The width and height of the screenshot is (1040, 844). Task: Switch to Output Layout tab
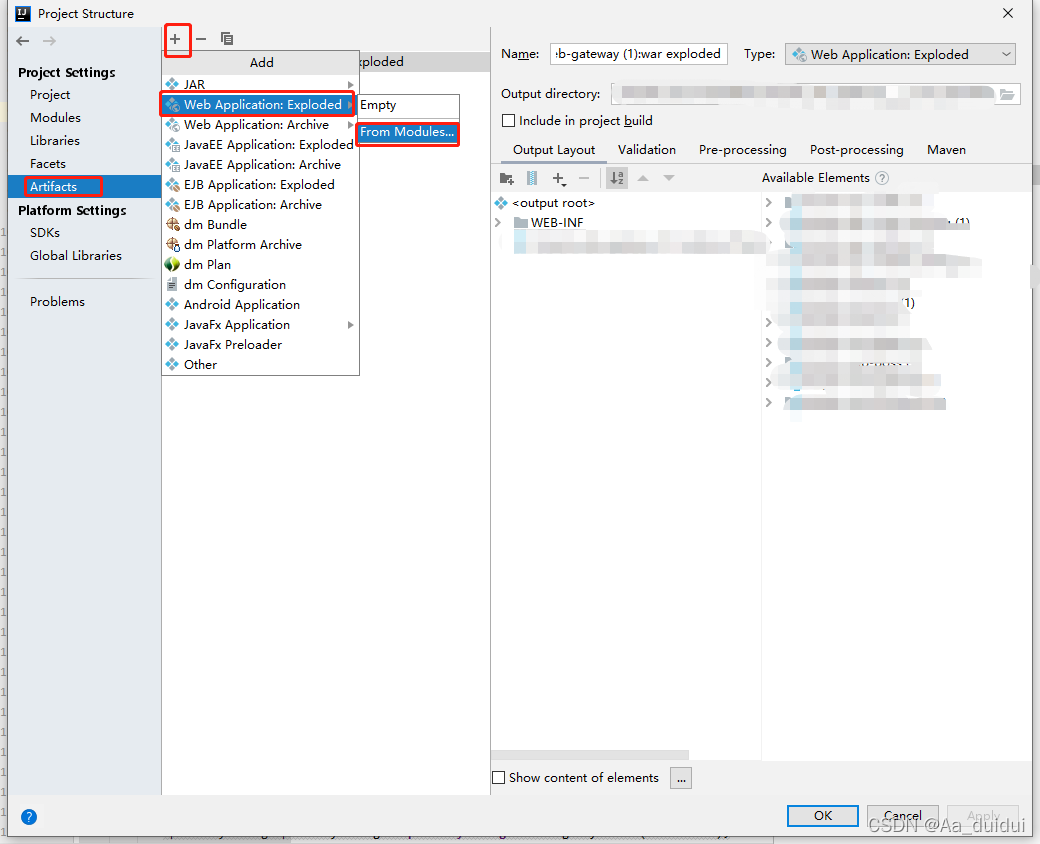coord(554,150)
